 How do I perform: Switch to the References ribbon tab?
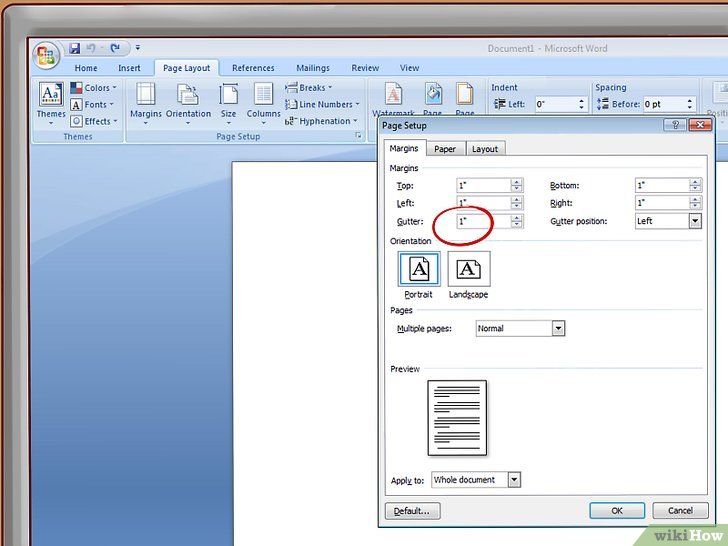pos(253,68)
